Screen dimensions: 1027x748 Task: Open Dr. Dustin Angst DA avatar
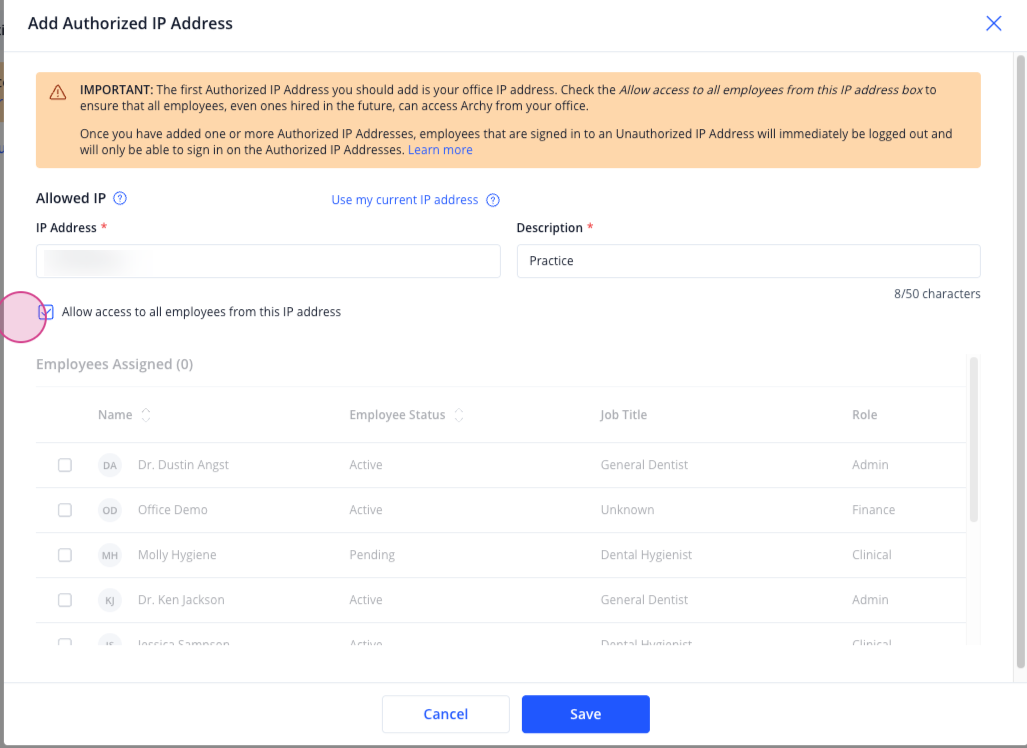coord(109,465)
